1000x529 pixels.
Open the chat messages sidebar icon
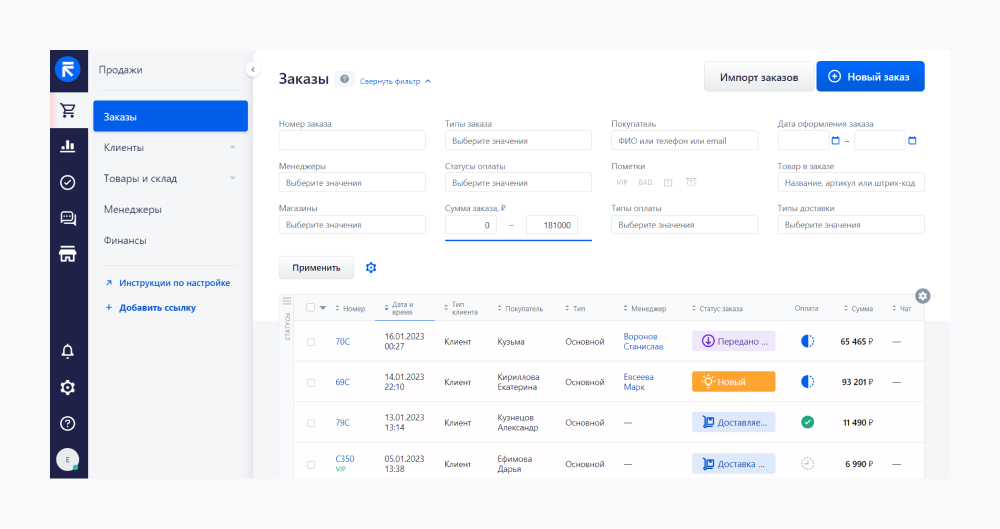pyautogui.click(x=68, y=218)
